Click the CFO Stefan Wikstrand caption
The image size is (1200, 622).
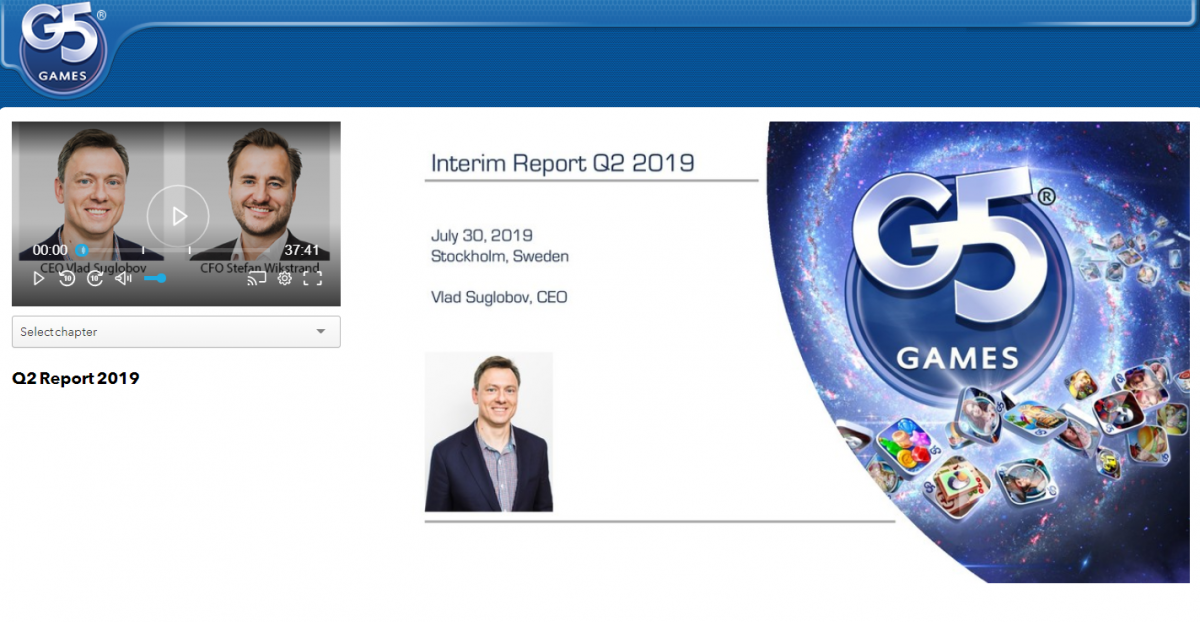260,268
